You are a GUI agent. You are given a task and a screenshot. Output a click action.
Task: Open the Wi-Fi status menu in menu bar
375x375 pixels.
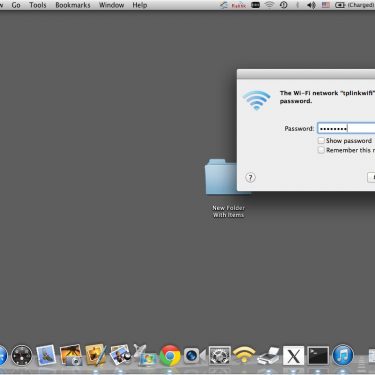click(x=269, y=5)
